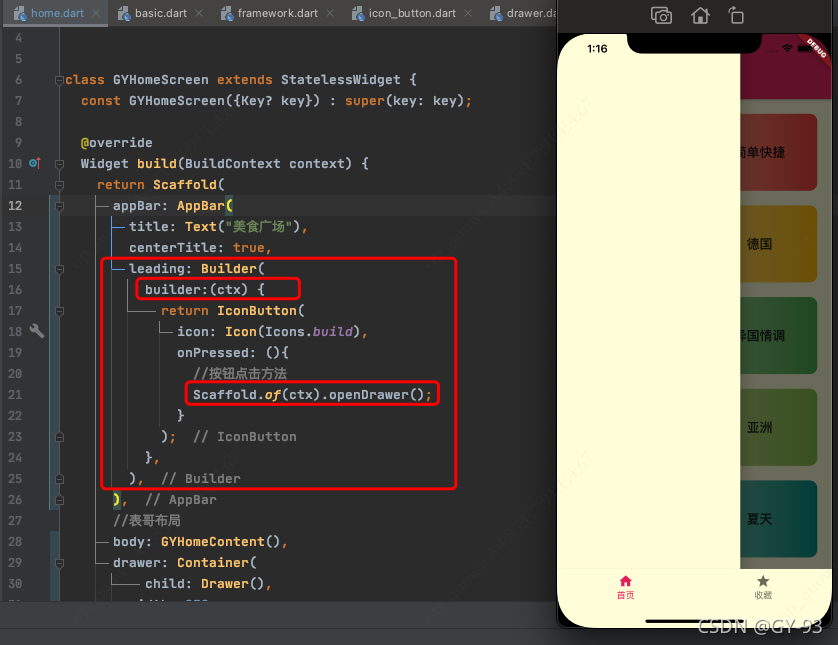Place cursor on '@override' annotation

pos(117,143)
